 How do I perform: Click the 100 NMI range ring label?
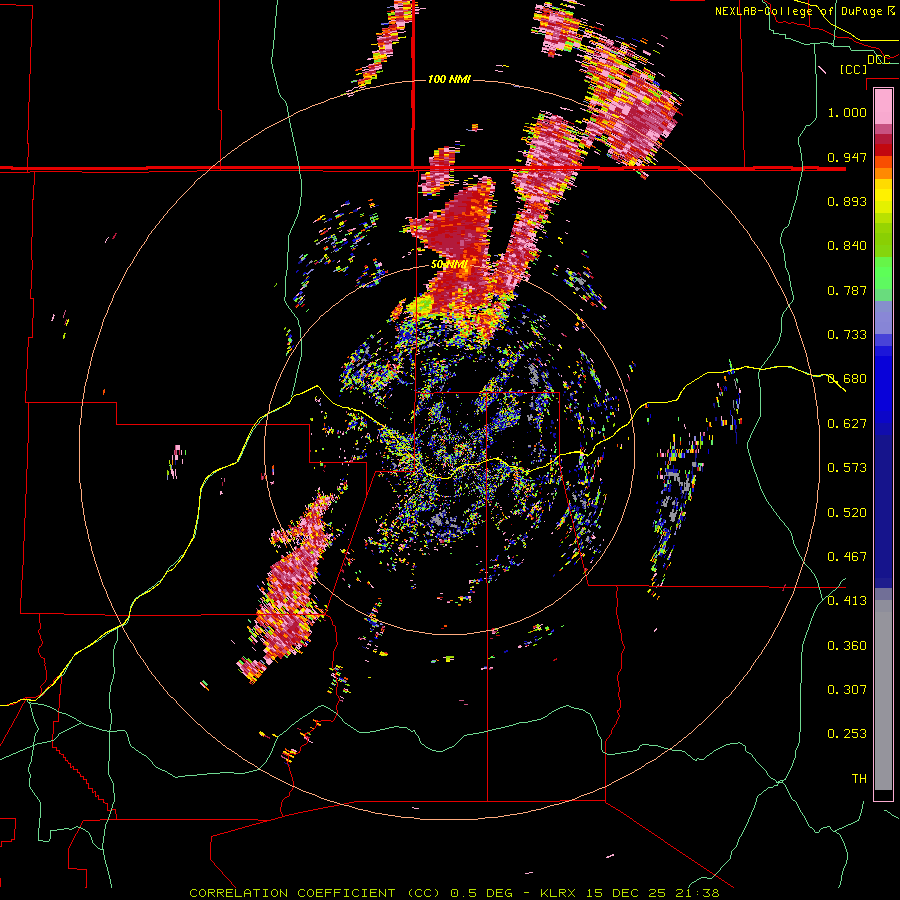pos(449,79)
